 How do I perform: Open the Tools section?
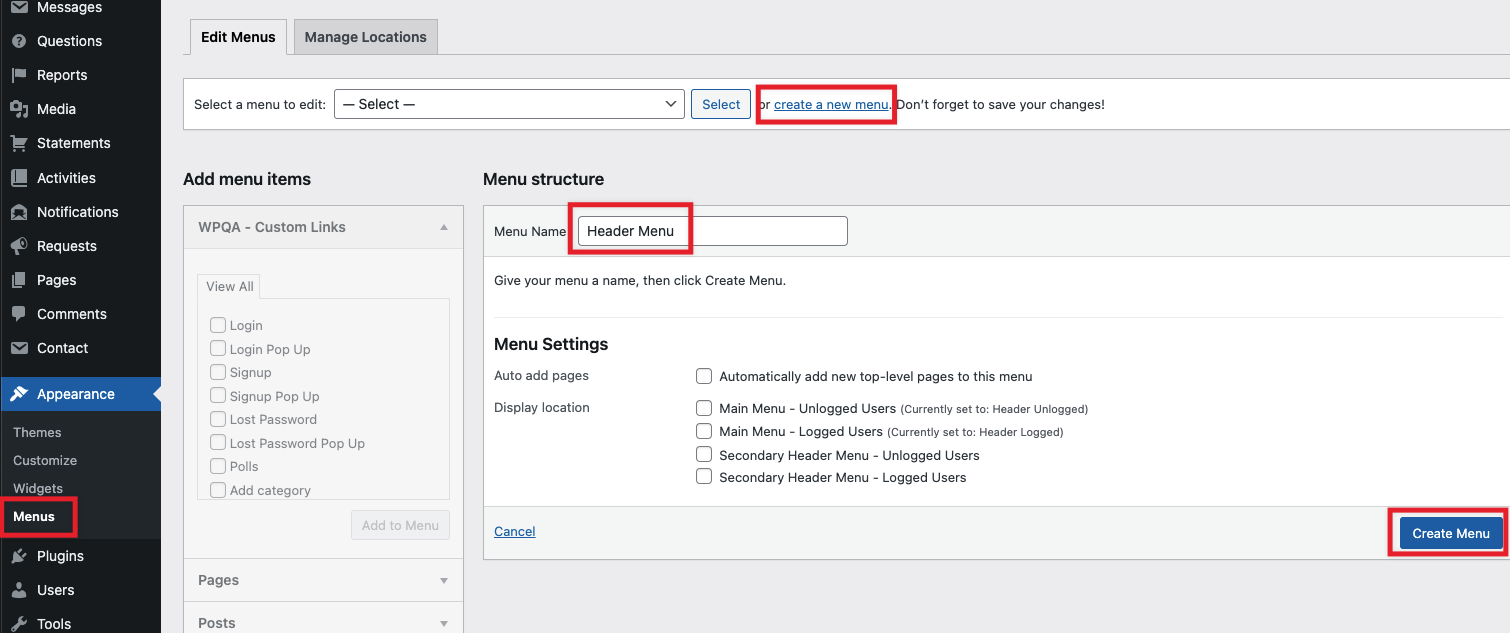(x=54, y=623)
